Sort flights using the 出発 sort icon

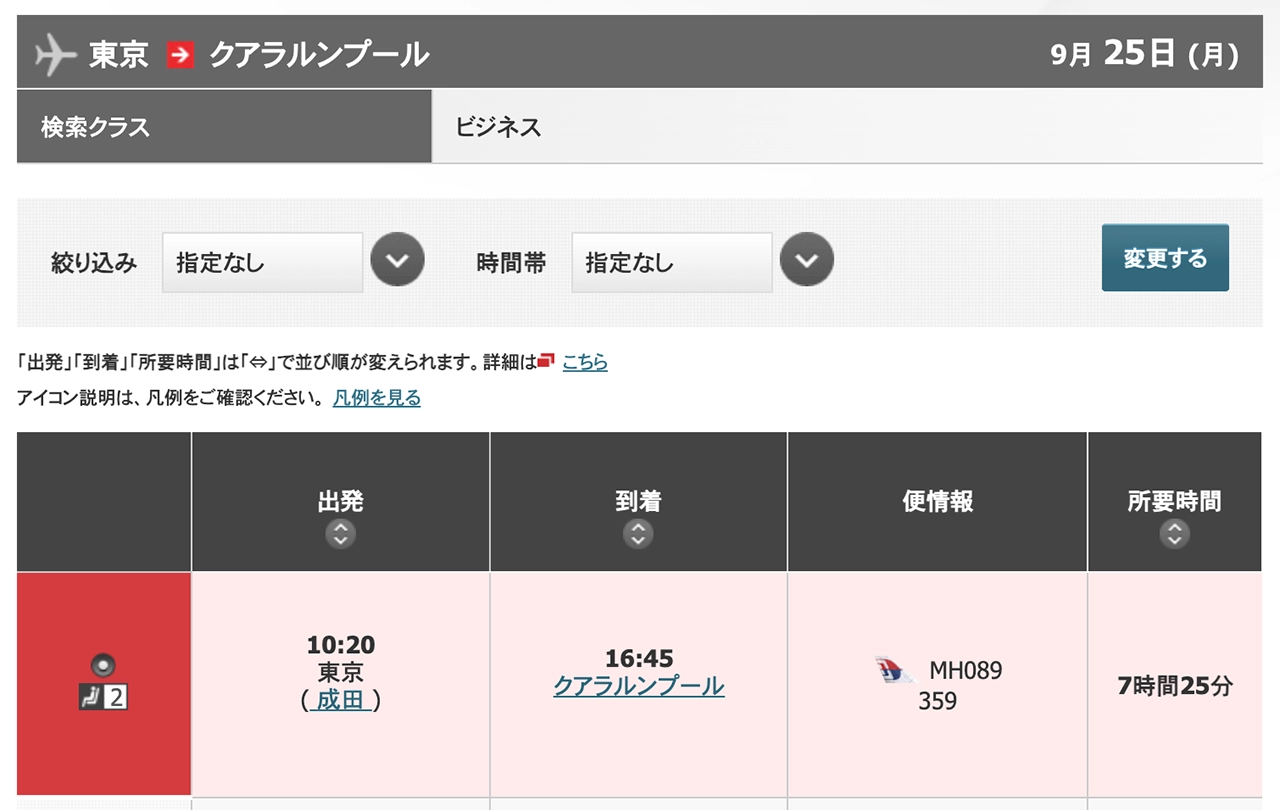[341, 534]
